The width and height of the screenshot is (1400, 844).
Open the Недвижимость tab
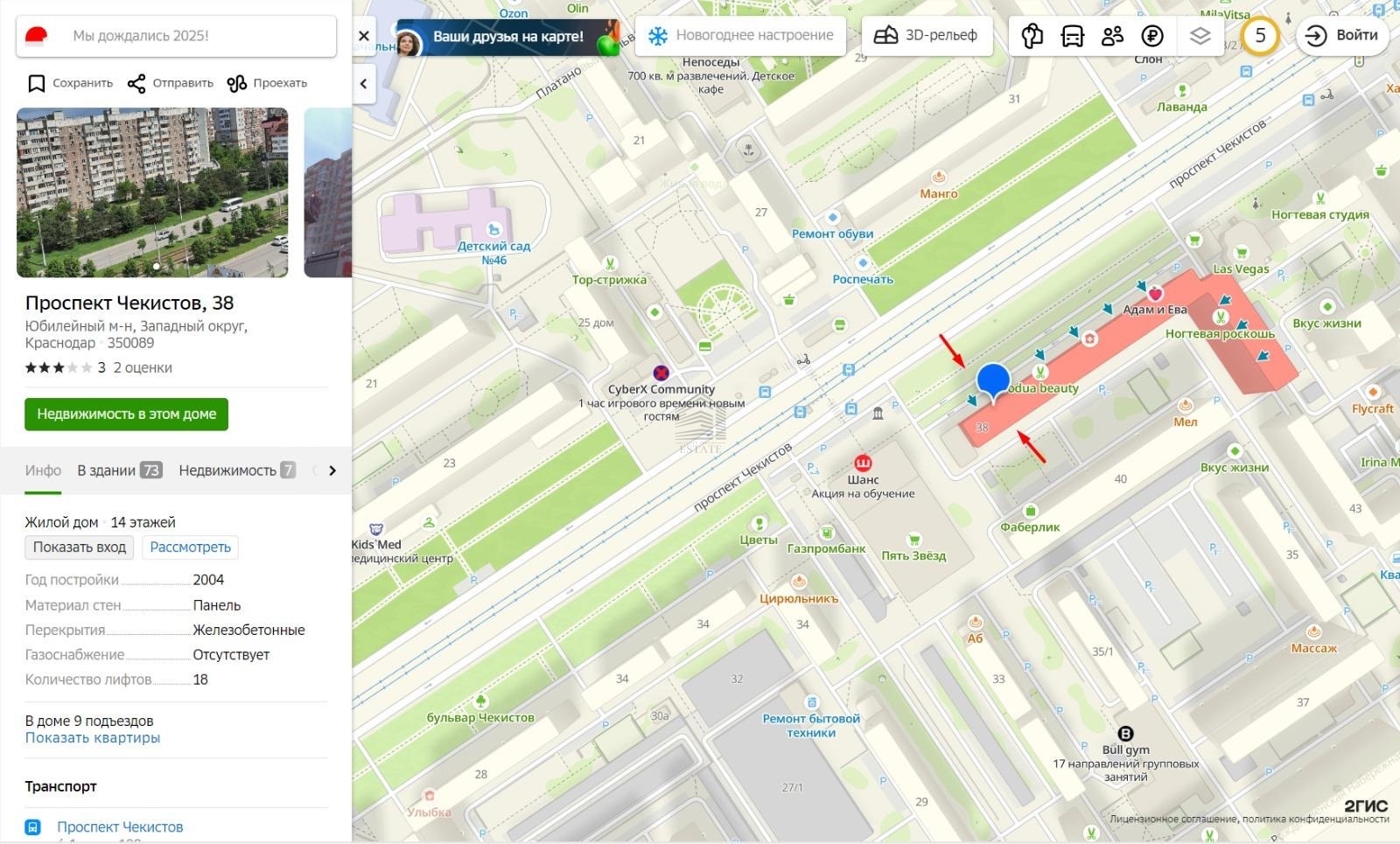pos(237,471)
